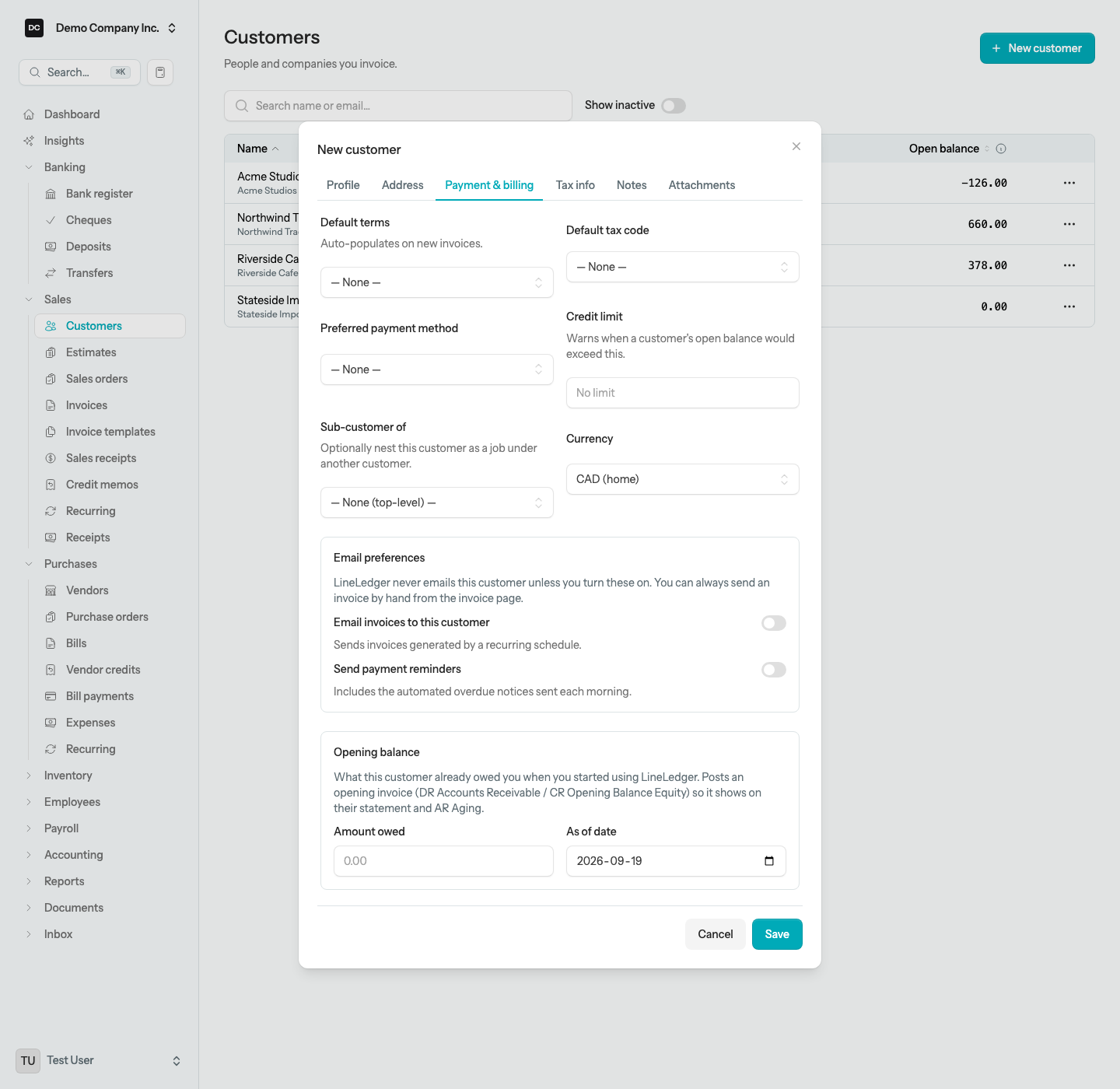This screenshot has width=1120, height=1089.
Task: Switch to the Tax info tab
Action: pos(576,185)
